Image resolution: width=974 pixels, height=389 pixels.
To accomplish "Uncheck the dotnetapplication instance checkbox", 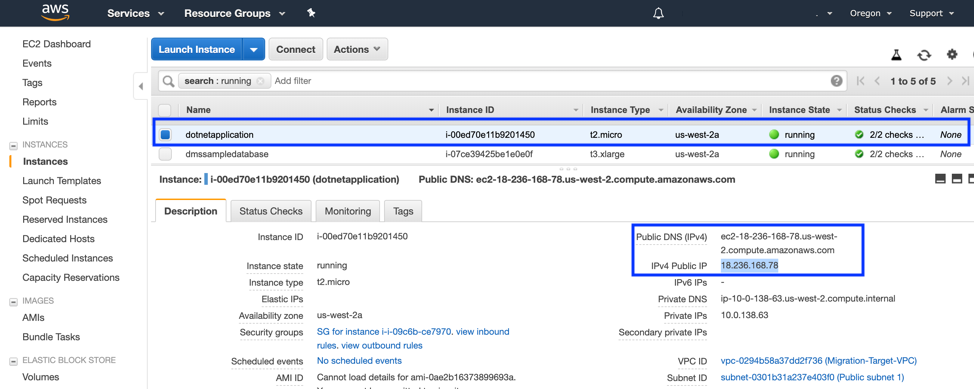I will [165, 134].
